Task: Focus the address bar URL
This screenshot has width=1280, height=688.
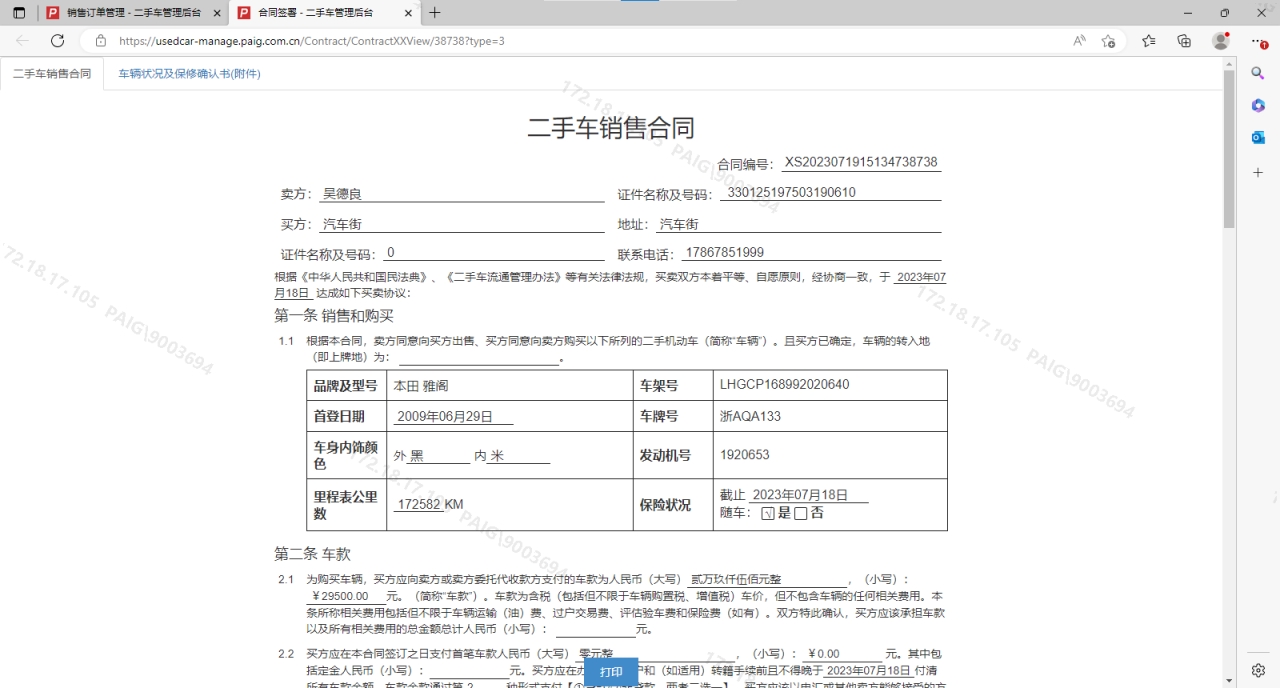Action: (x=312, y=41)
